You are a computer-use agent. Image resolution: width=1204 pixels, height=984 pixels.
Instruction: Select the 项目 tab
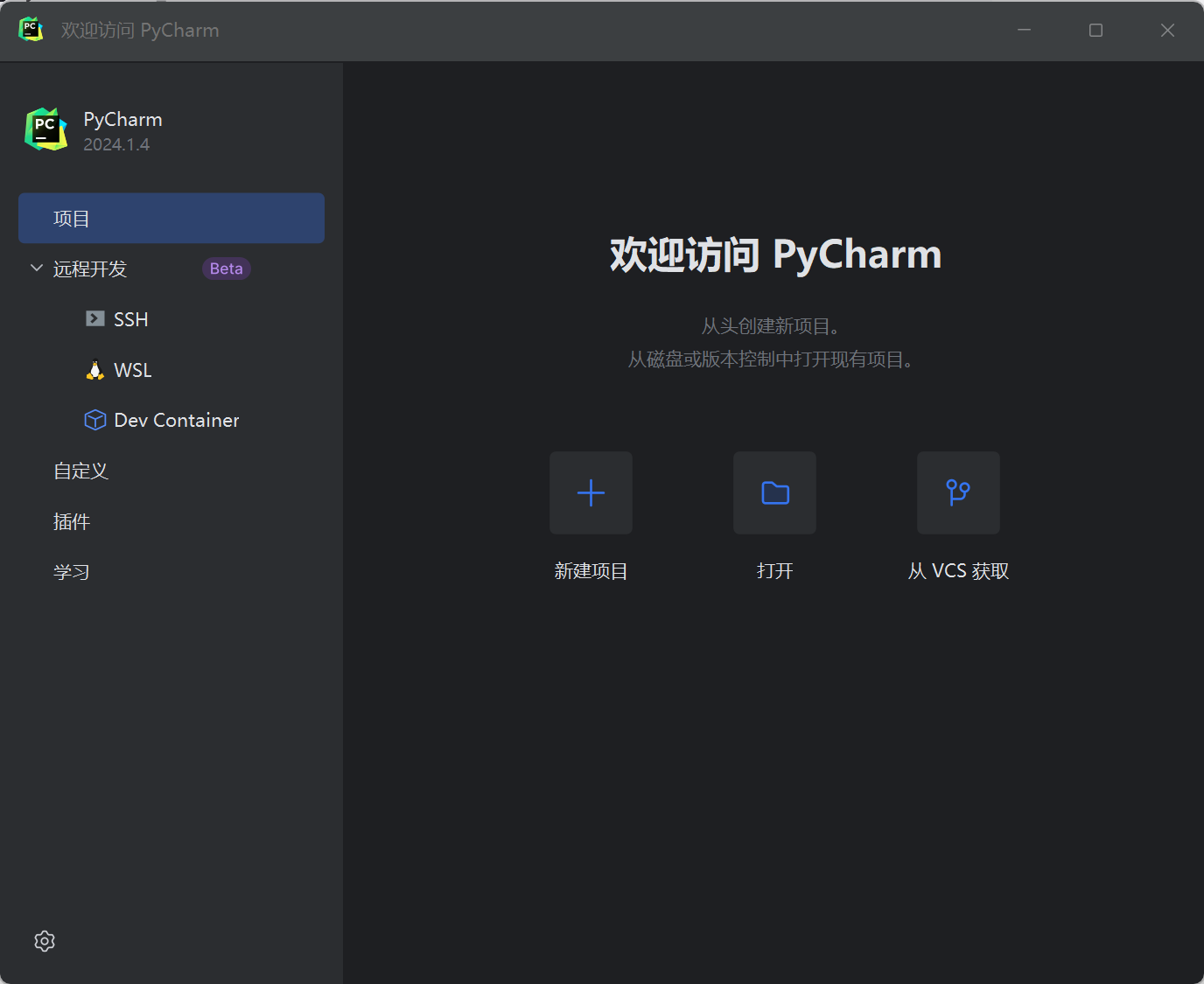tap(171, 218)
